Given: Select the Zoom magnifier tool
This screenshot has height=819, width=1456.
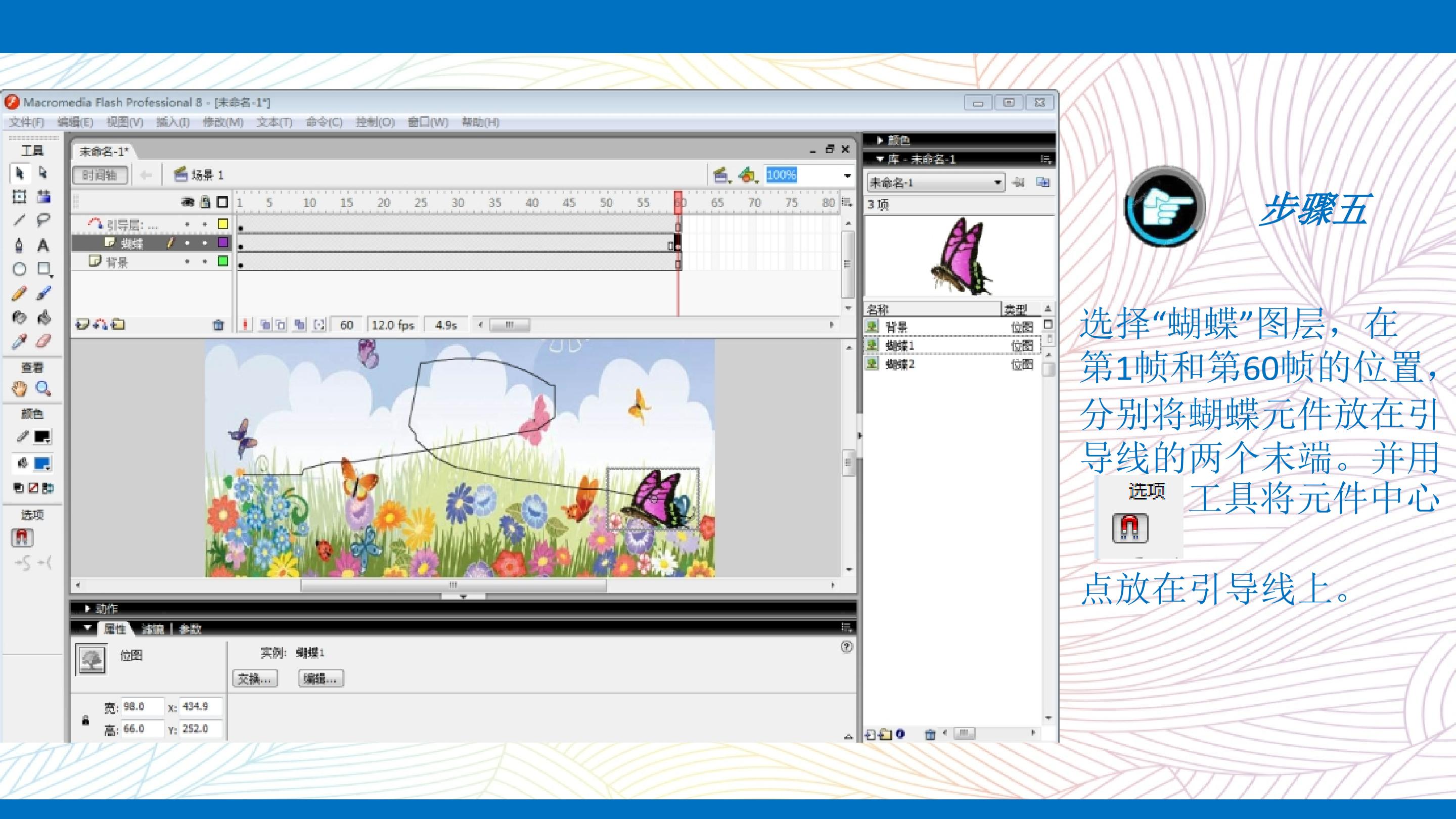Looking at the screenshot, I should point(43,389).
